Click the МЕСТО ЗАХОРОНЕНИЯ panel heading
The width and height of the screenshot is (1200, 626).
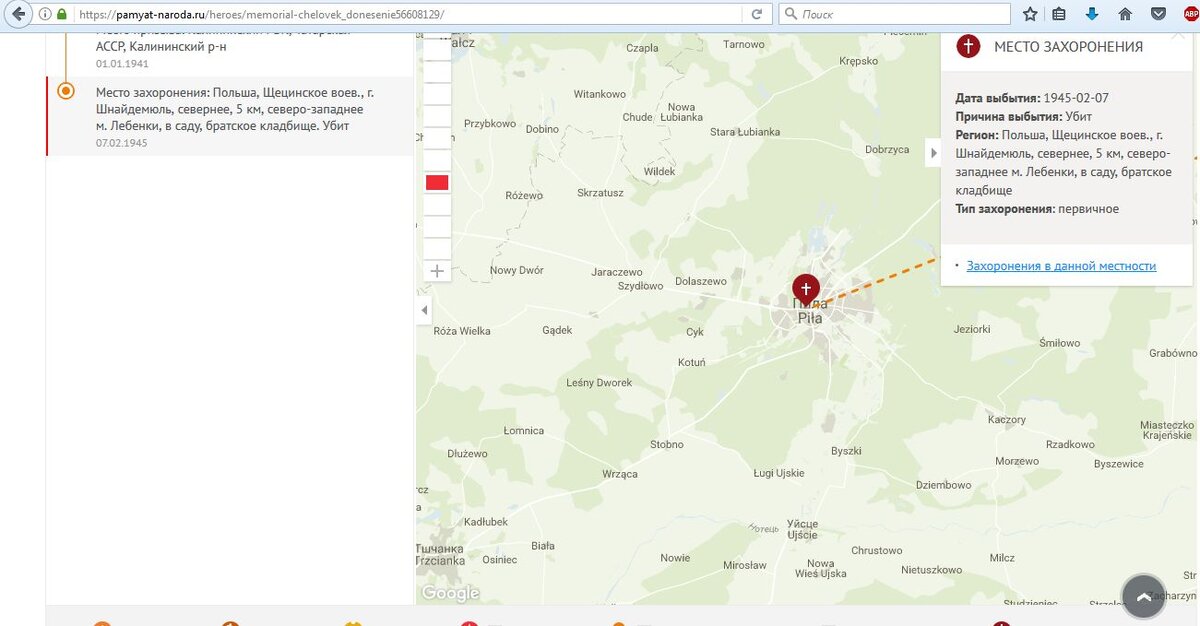[1068, 47]
